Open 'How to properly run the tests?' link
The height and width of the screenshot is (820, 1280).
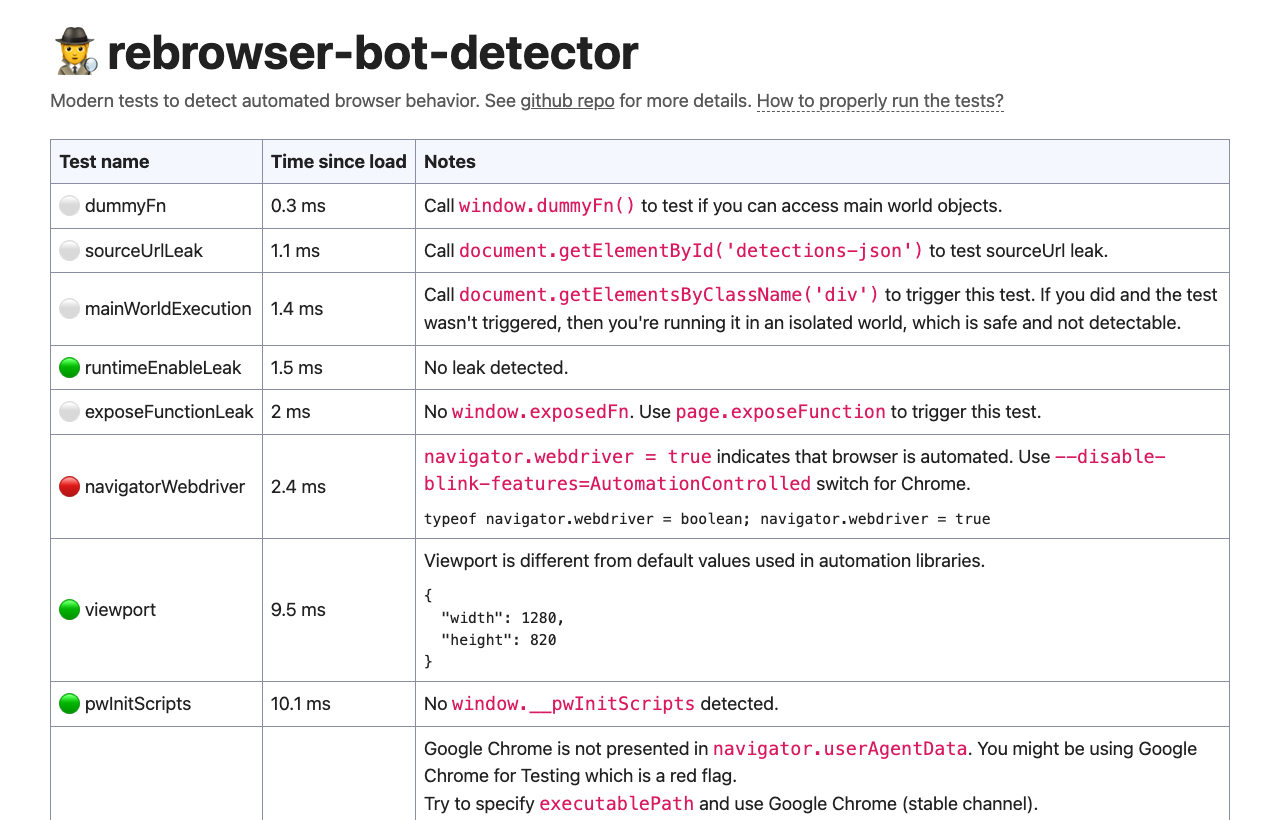[880, 101]
